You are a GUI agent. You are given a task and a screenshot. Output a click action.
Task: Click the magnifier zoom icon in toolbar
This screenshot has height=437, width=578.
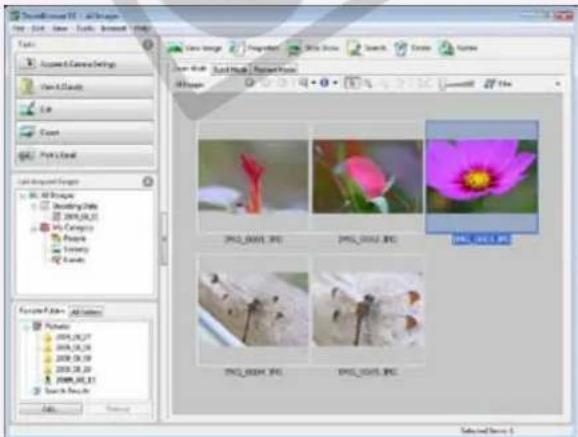(304, 84)
